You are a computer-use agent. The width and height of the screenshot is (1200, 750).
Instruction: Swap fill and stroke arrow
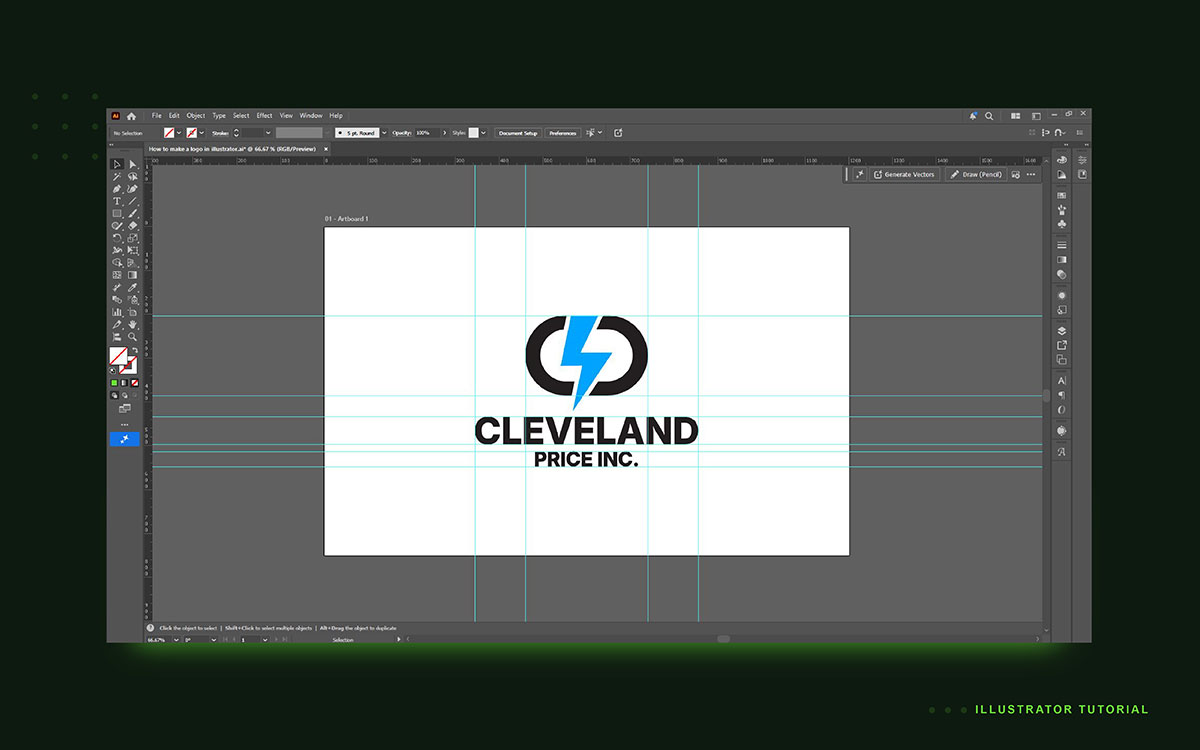(134, 349)
